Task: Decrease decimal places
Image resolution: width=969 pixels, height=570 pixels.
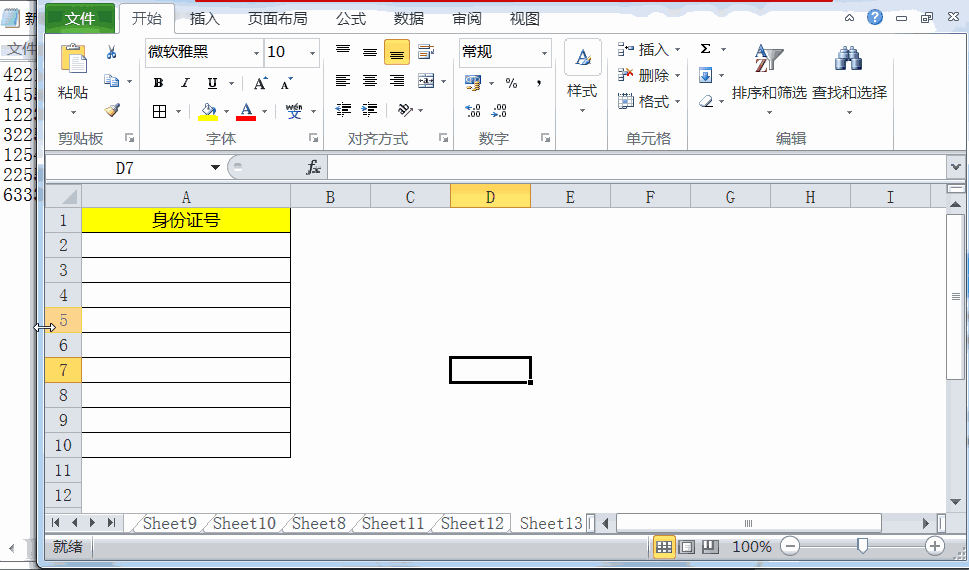Action: point(499,111)
